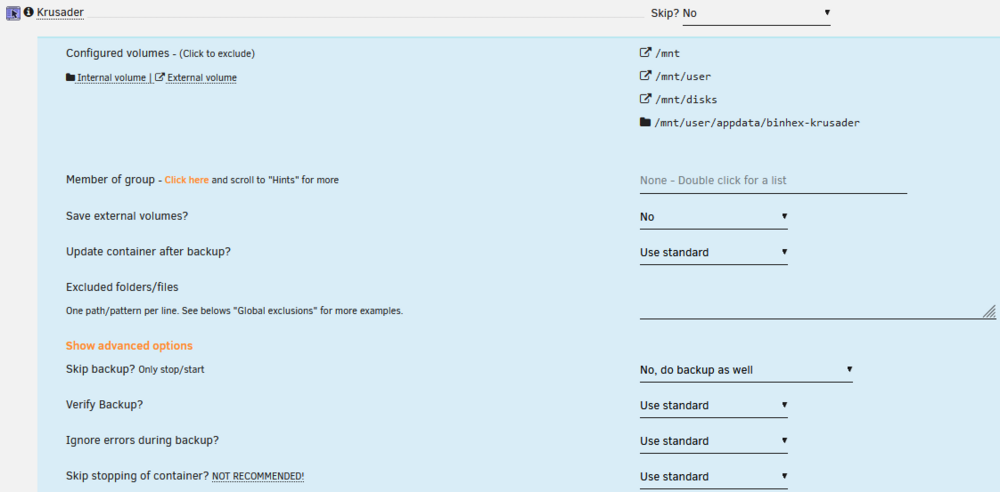Click the external volume icon for /mnt
1000x492 pixels.
[x=645, y=53]
